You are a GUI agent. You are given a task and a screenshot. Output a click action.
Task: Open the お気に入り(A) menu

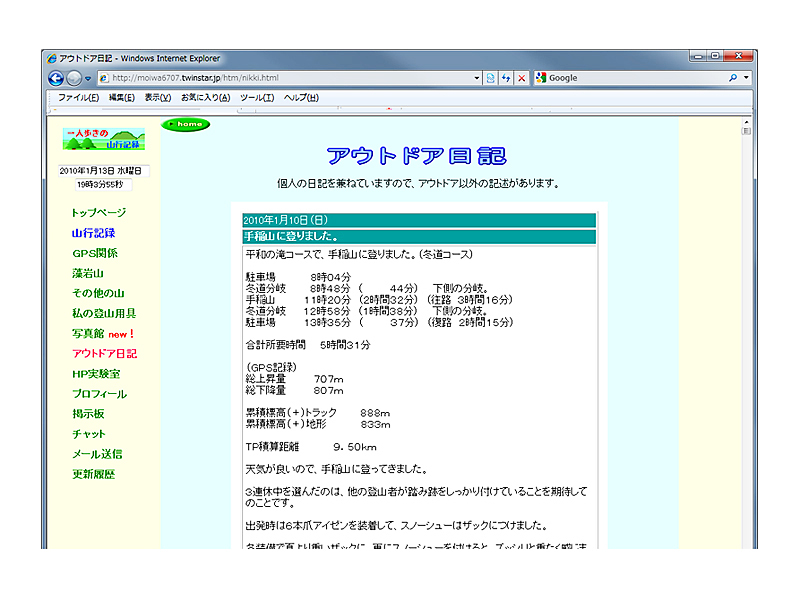coord(205,98)
